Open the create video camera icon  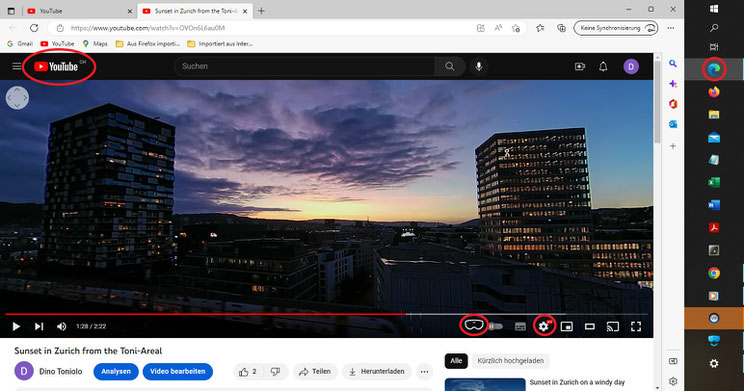coord(580,66)
